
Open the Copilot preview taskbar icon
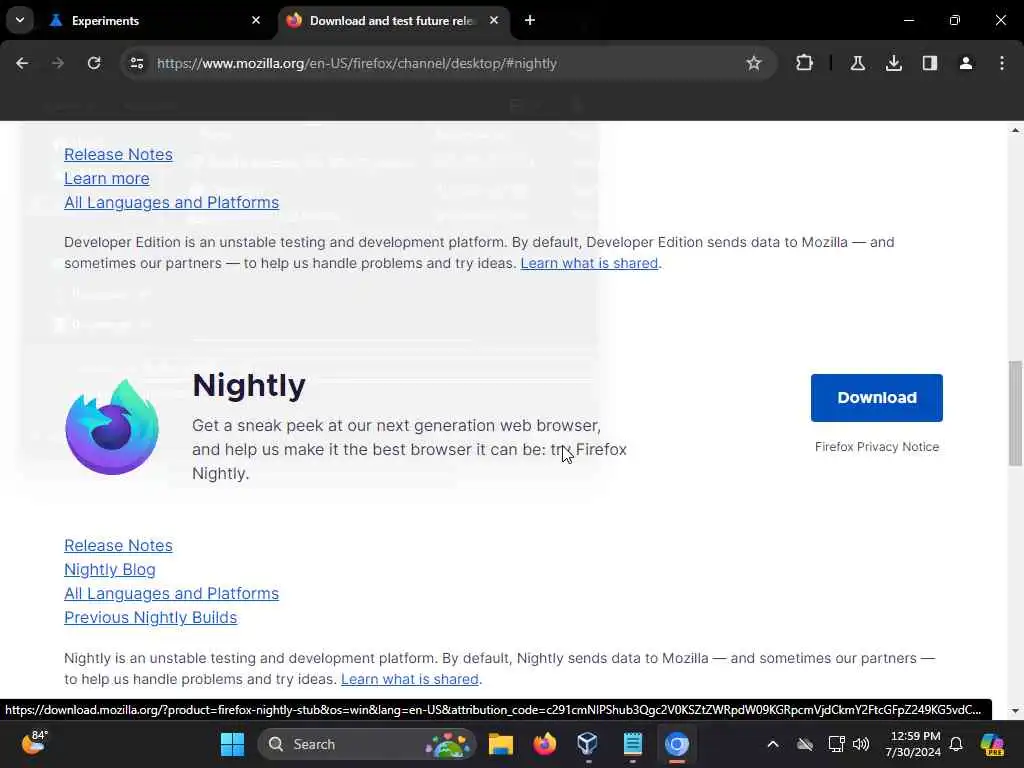click(x=992, y=744)
